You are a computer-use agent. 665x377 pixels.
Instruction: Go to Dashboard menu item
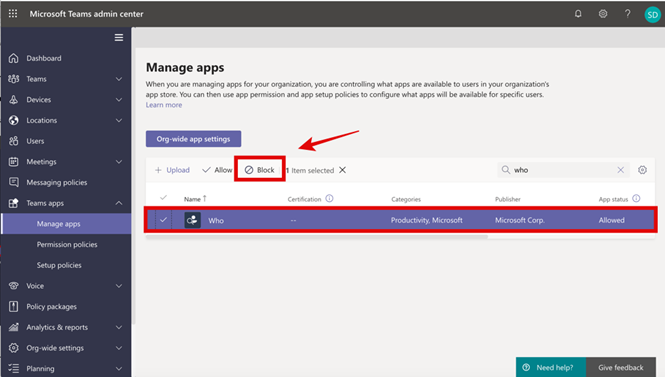pyautogui.click(x=44, y=58)
